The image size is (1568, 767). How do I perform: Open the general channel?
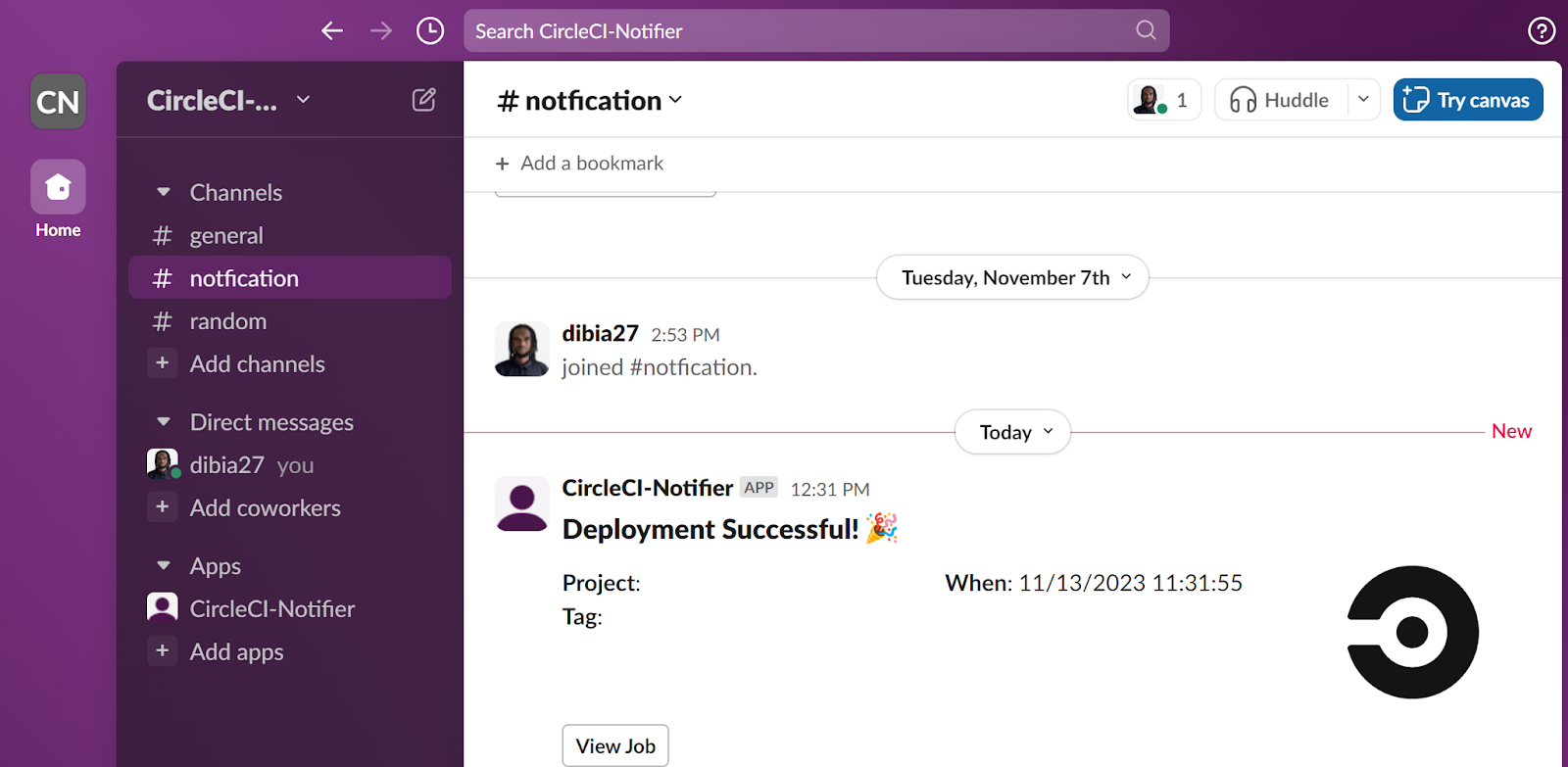point(290,235)
